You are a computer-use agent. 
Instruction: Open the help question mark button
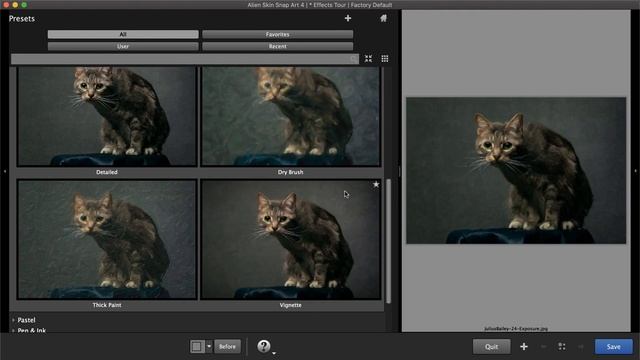[x=264, y=346]
